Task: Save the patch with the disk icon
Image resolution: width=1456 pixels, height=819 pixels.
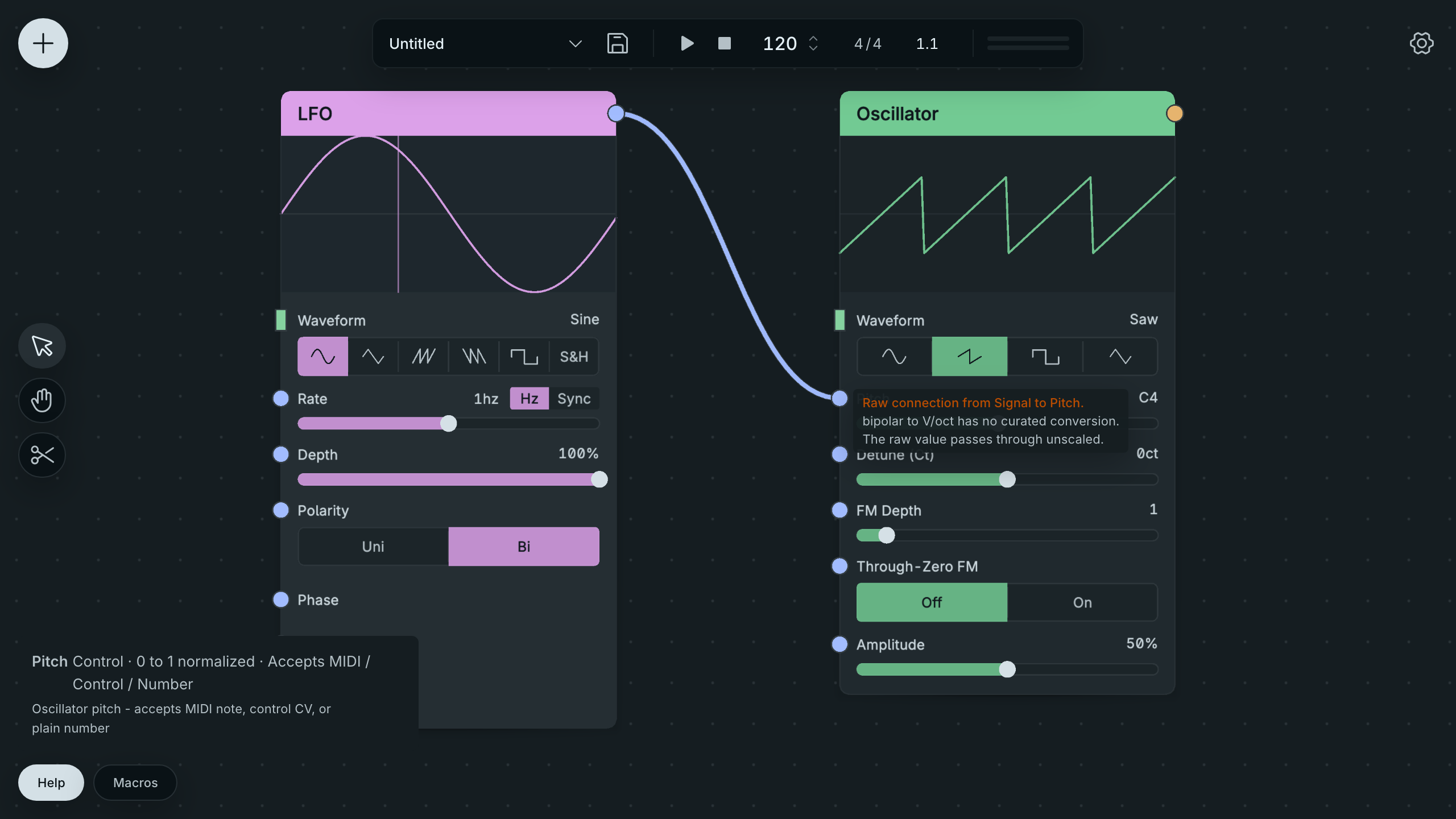Action: coord(618,43)
